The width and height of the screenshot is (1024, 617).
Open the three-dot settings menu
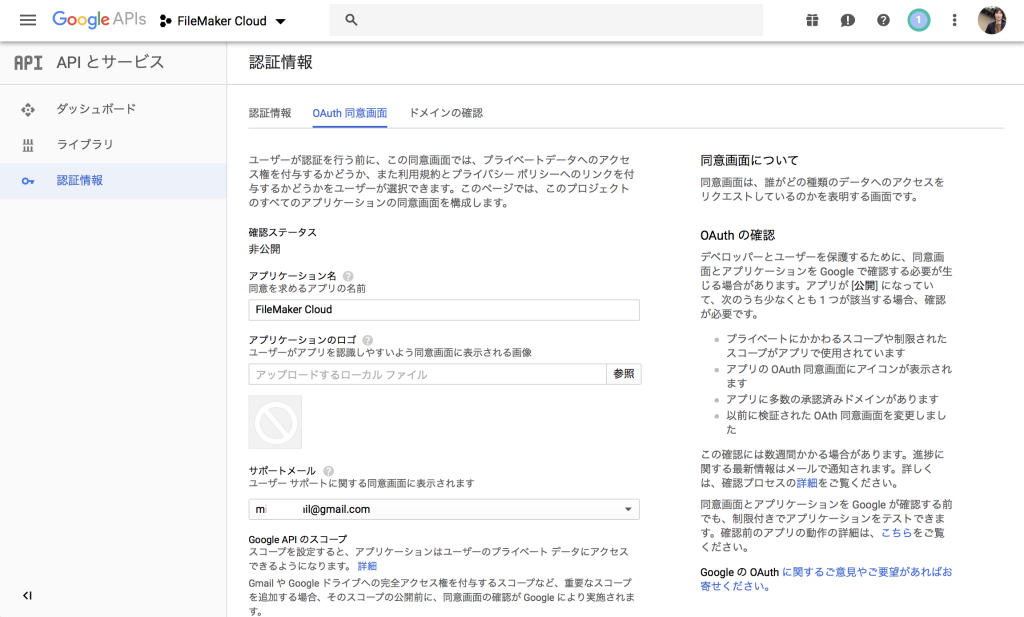(954, 20)
